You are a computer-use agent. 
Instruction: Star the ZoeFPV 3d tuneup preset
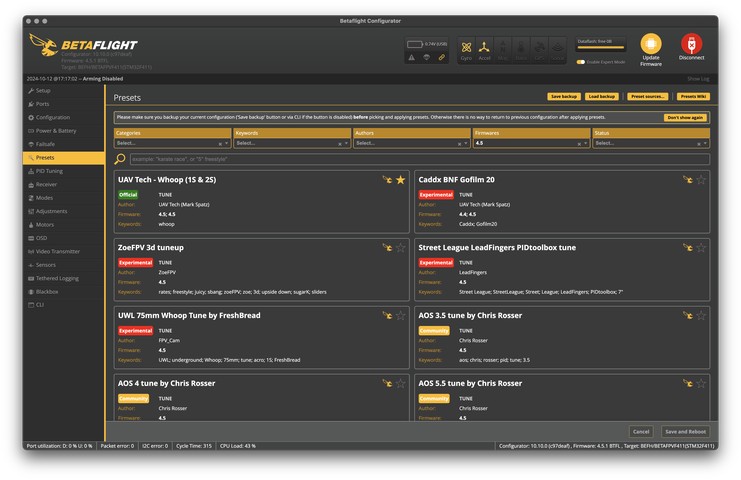click(400, 248)
